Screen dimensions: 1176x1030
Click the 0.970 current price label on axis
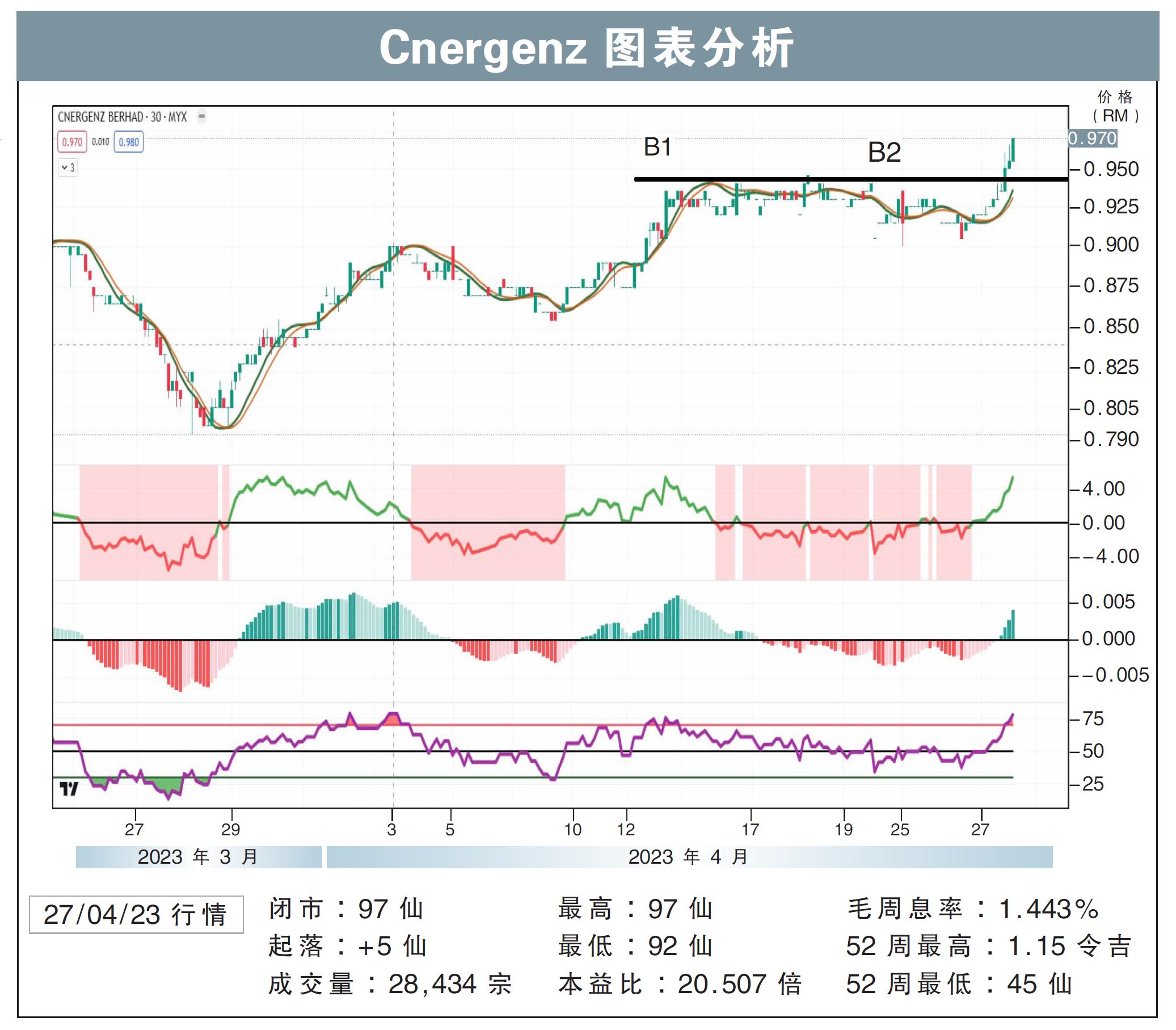[1092, 138]
